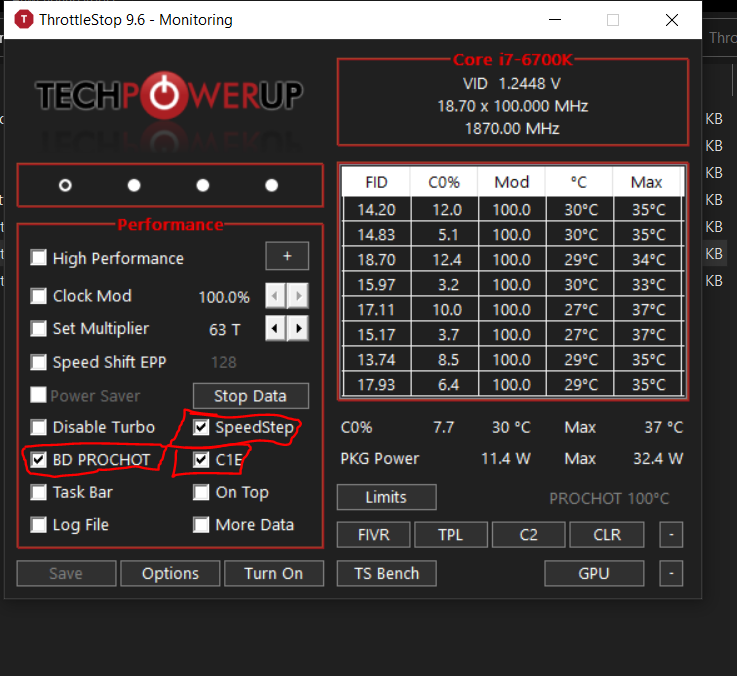Tick the More Data checkbox
Image resolution: width=737 pixels, height=676 pixels.
click(x=201, y=525)
